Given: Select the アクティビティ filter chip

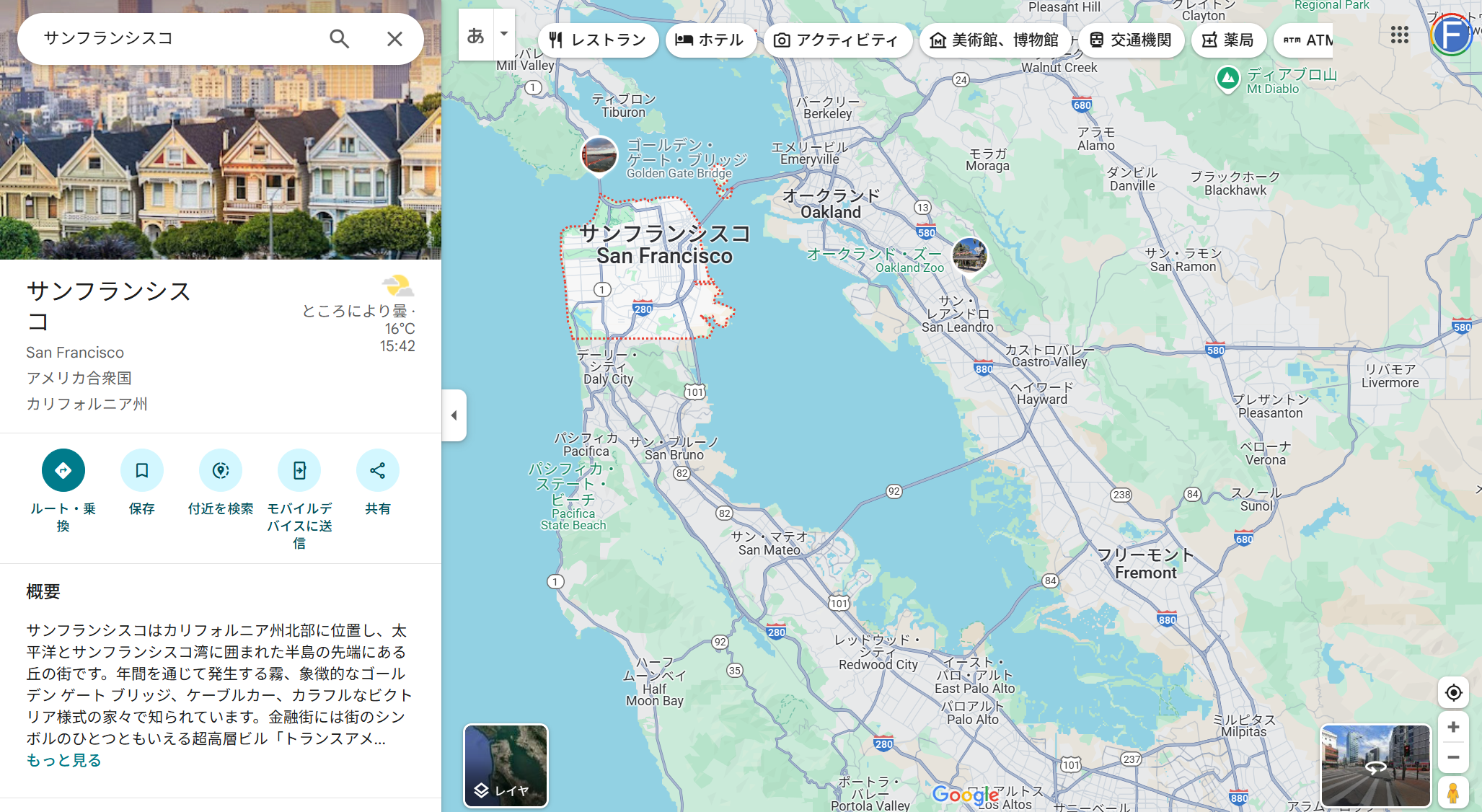Looking at the screenshot, I should 837,40.
